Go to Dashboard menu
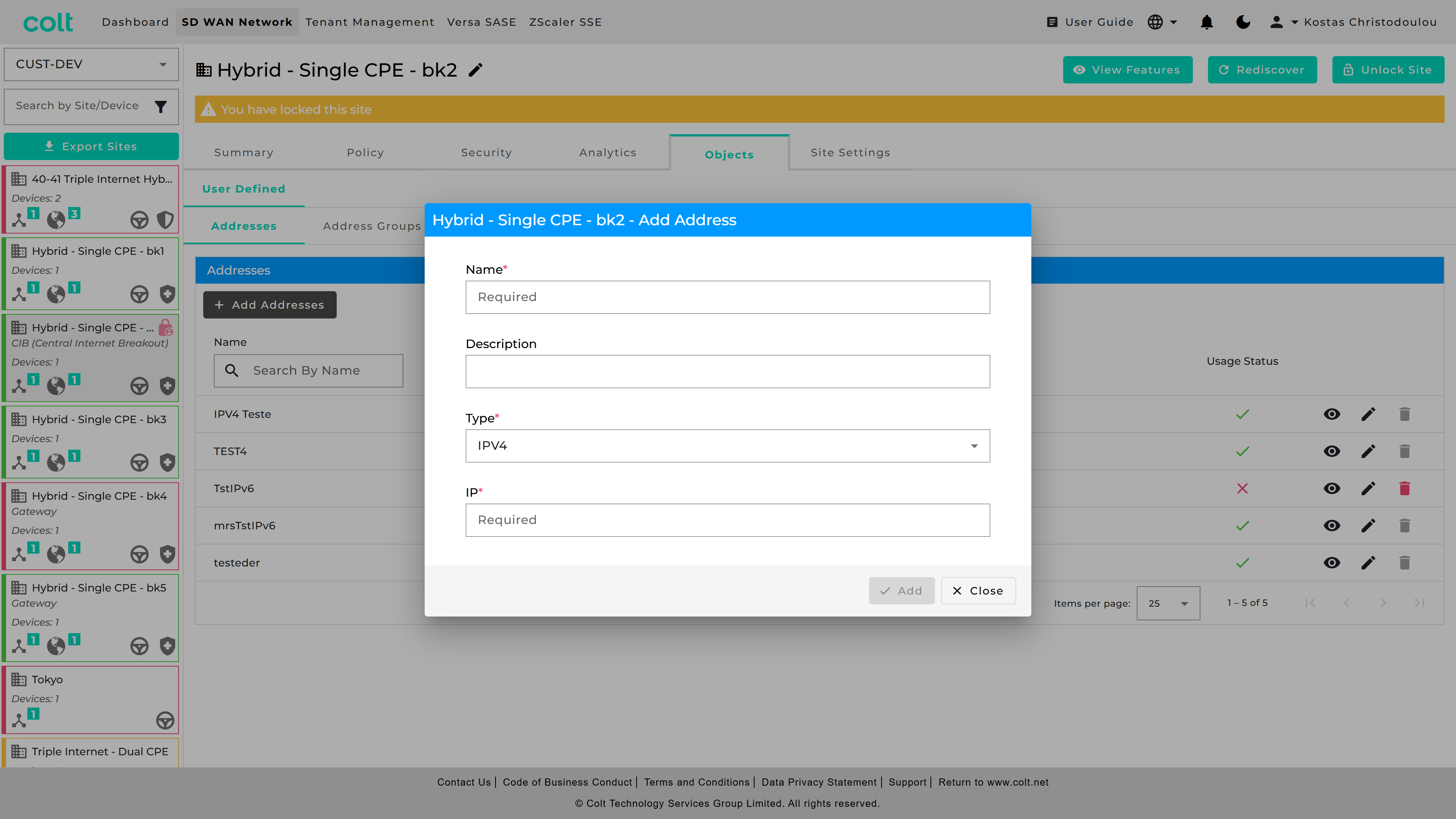This screenshot has width=1456, height=819. [x=135, y=22]
